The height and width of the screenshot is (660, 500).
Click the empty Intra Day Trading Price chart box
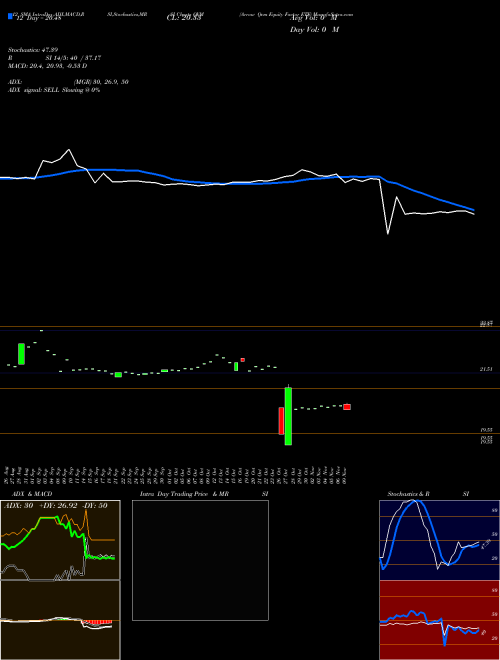click(x=200, y=560)
